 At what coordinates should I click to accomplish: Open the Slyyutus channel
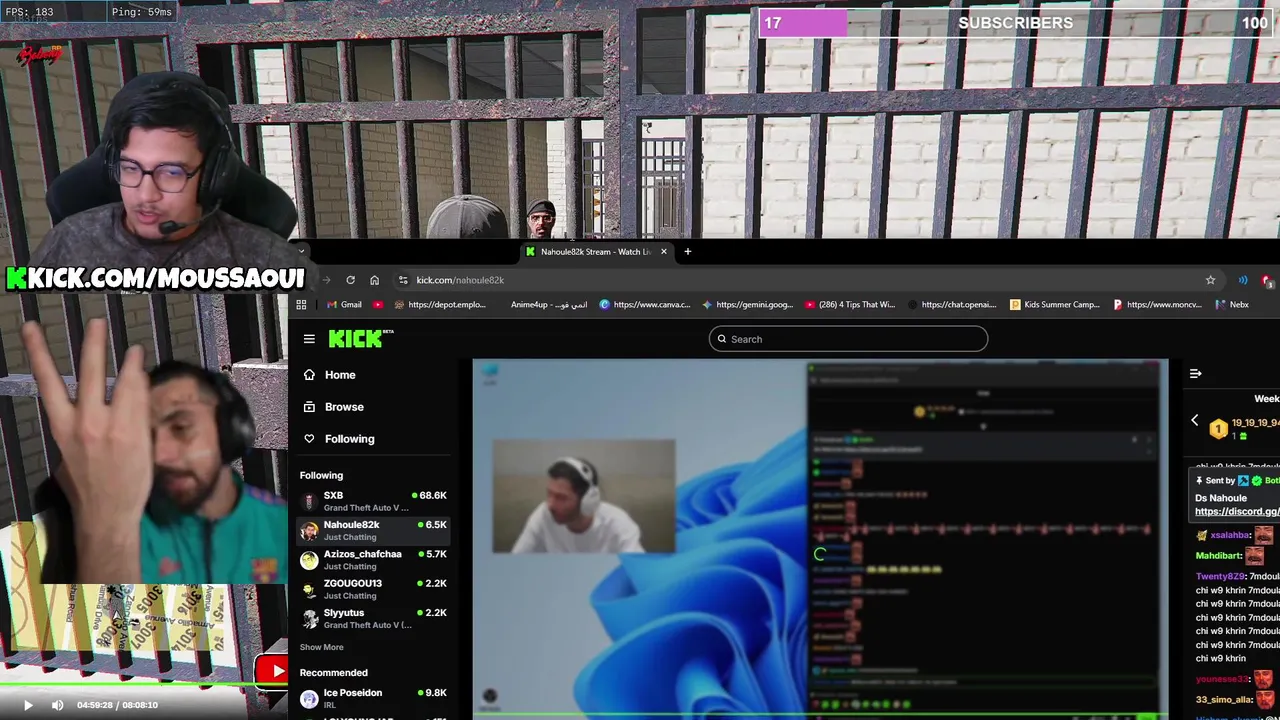[373, 618]
